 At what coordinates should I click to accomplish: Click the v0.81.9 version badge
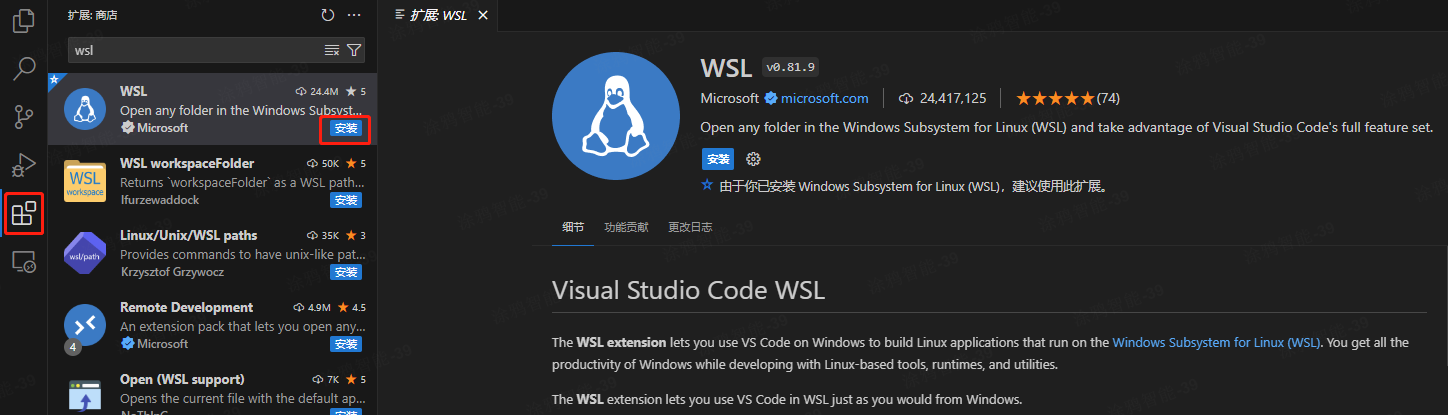pos(790,67)
